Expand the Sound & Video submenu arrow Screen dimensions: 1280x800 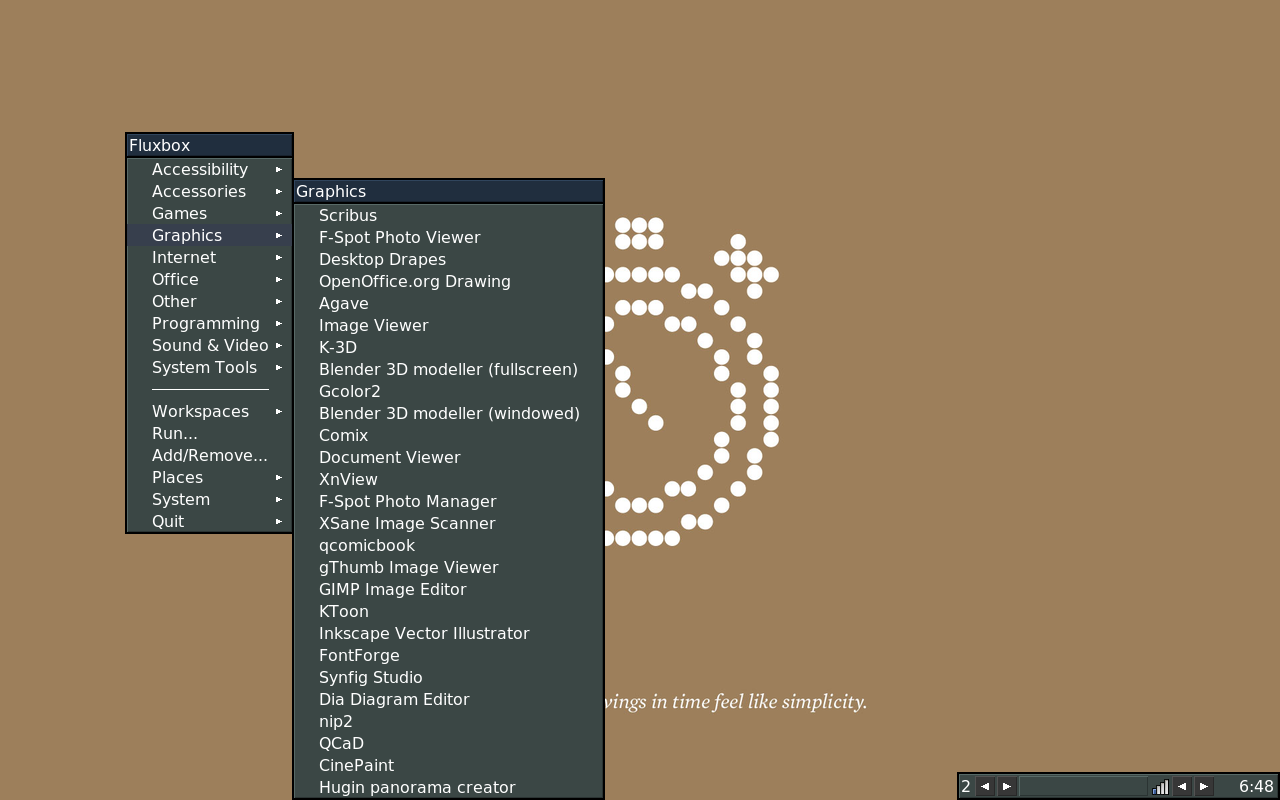279,345
